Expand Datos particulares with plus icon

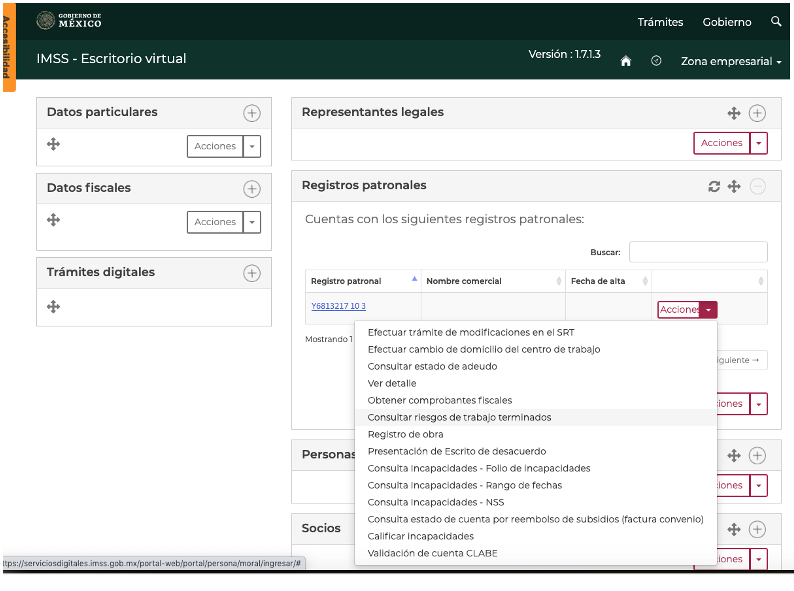pos(252,113)
